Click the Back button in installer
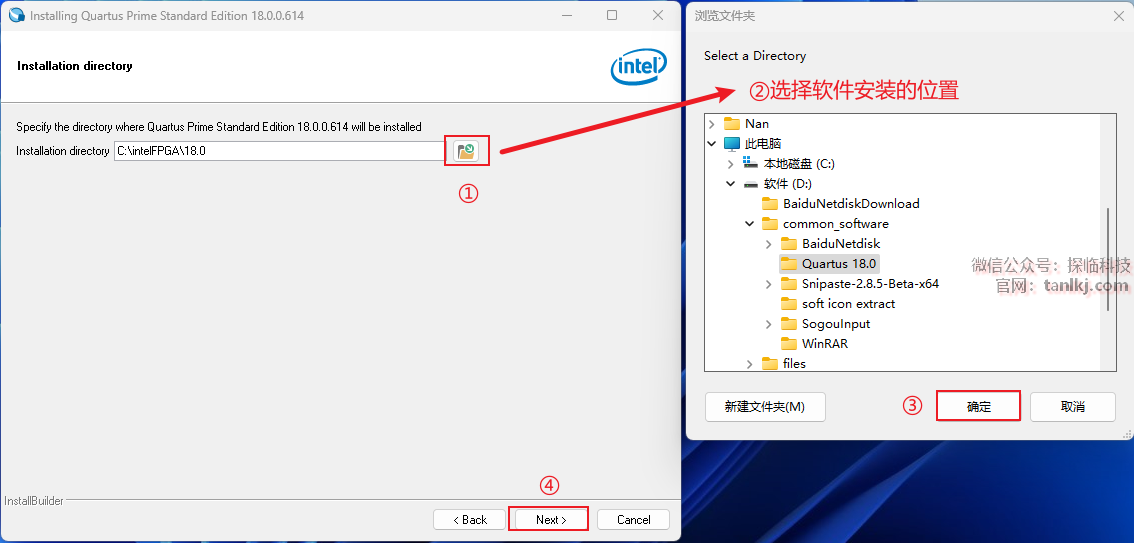This screenshot has width=1134, height=543. pyautogui.click(x=469, y=520)
